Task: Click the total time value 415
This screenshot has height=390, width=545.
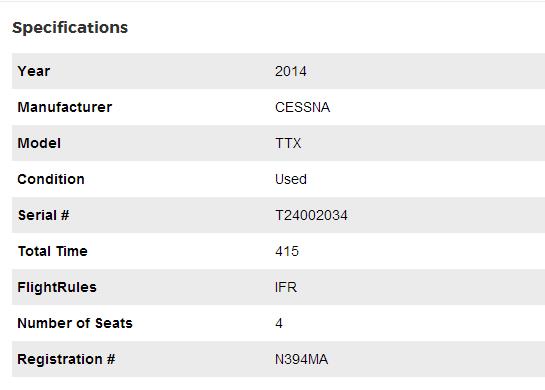Action: pyautogui.click(x=287, y=251)
